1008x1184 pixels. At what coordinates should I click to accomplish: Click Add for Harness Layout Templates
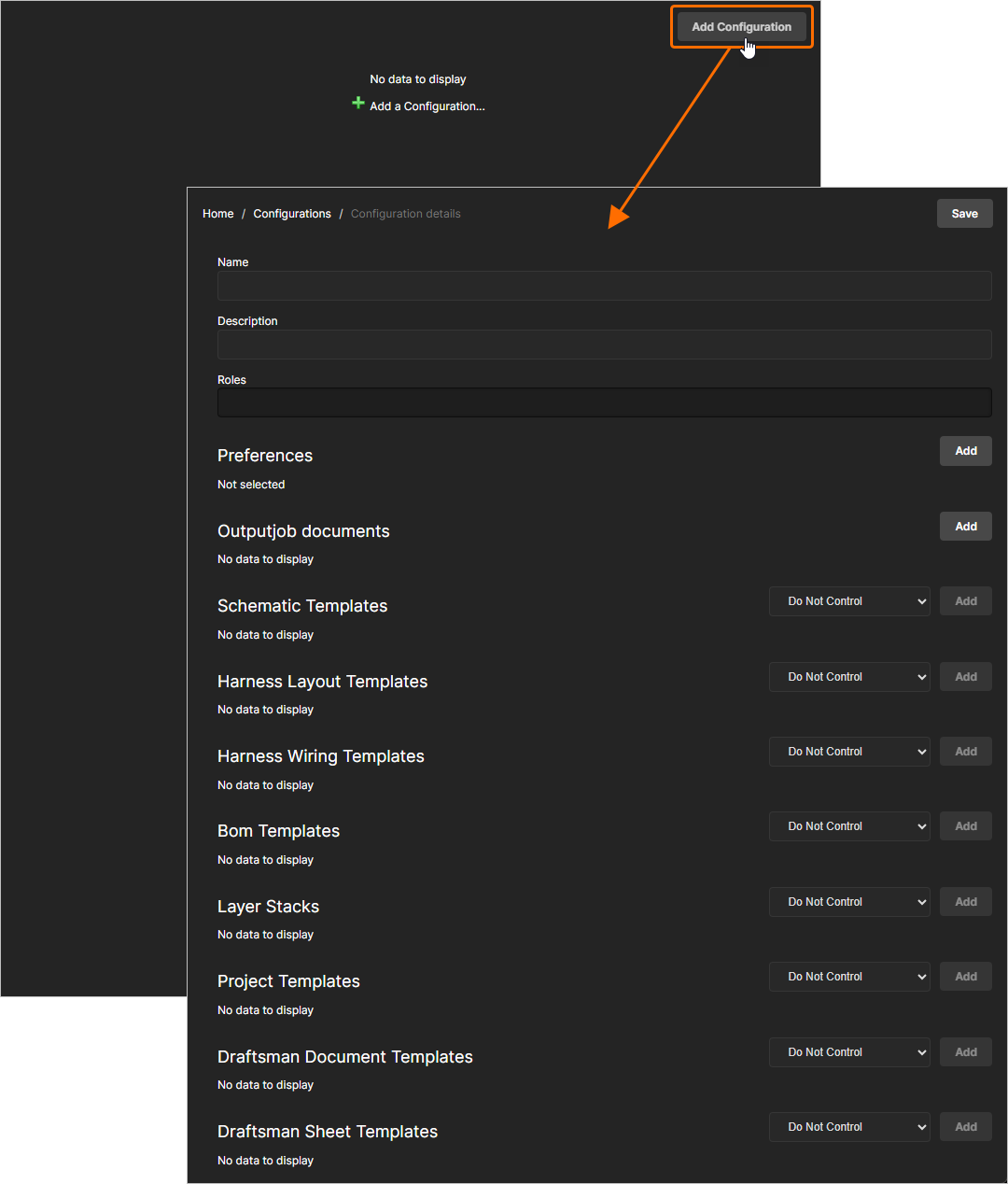pos(966,677)
